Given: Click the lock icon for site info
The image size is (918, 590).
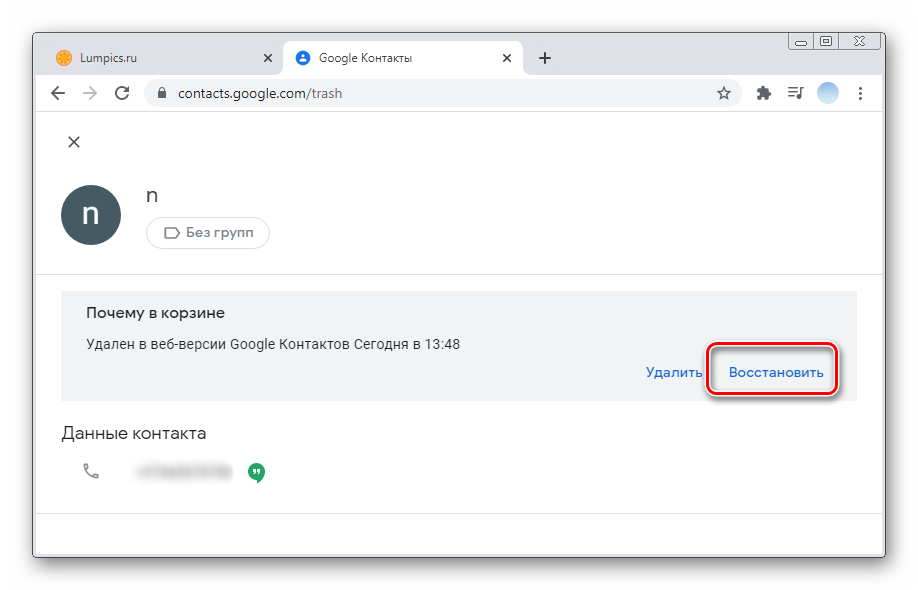Looking at the screenshot, I should pyautogui.click(x=162, y=93).
